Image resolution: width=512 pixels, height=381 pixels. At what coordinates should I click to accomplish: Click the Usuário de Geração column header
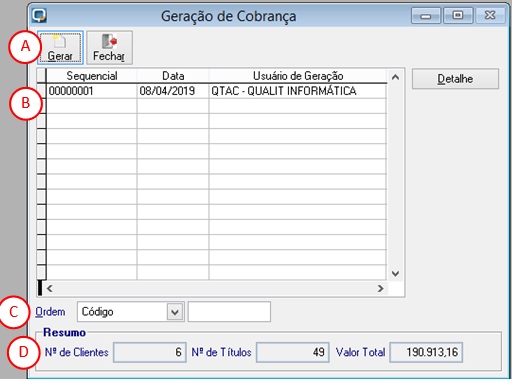[298, 76]
